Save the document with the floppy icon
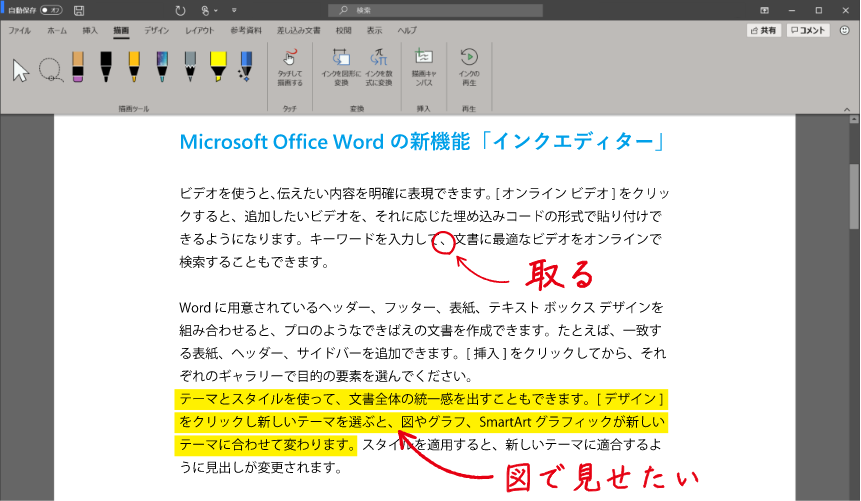The image size is (861, 501). [79, 10]
